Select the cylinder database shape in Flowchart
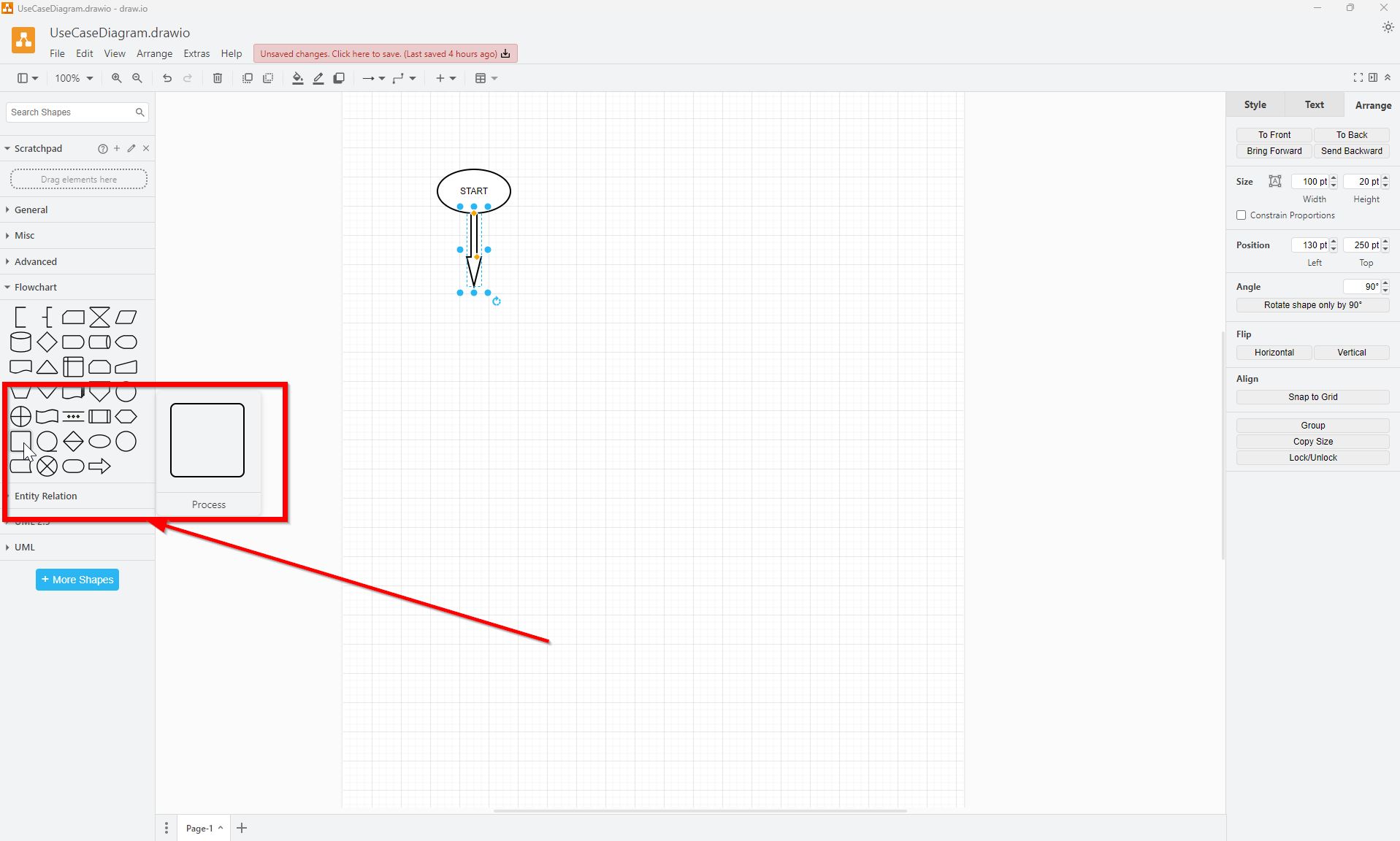The height and width of the screenshot is (841, 1400). point(20,342)
